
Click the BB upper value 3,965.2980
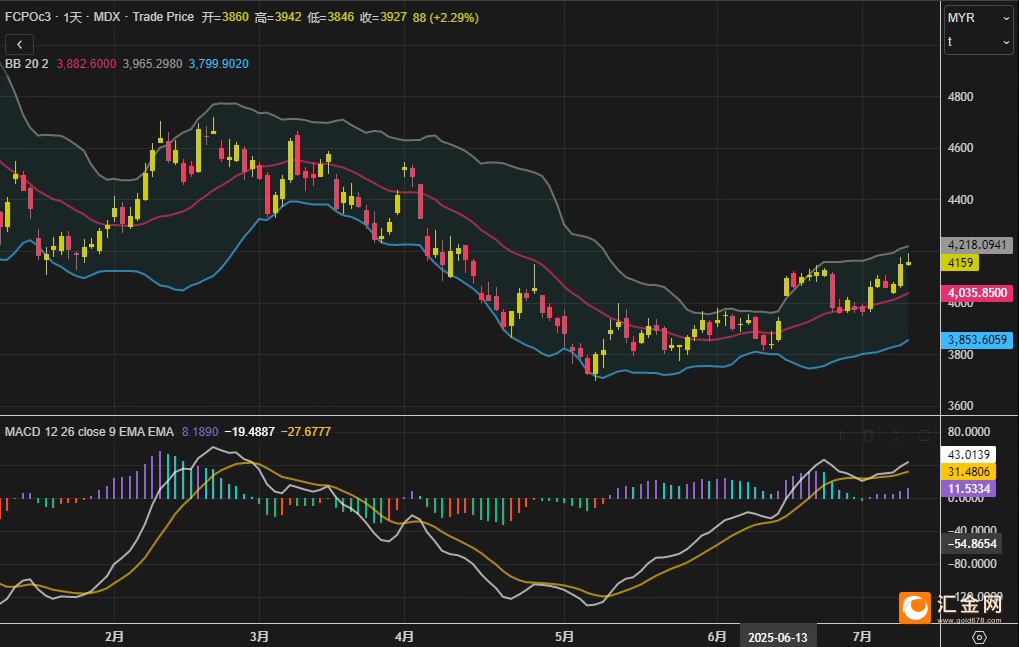[152, 64]
